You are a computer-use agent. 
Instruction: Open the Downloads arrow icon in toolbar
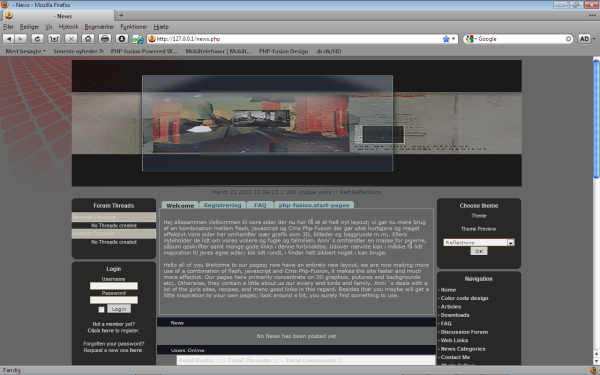(x=122, y=39)
